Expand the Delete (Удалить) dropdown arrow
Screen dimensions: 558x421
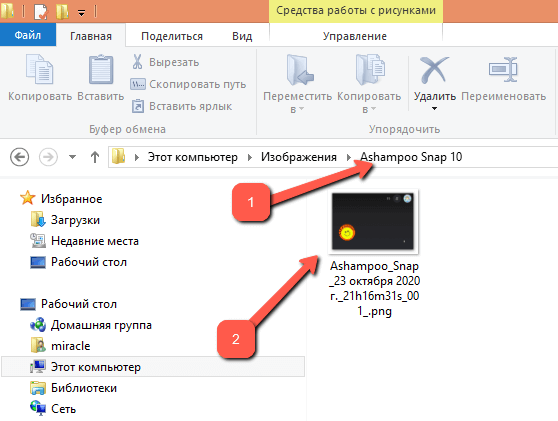click(434, 108)
